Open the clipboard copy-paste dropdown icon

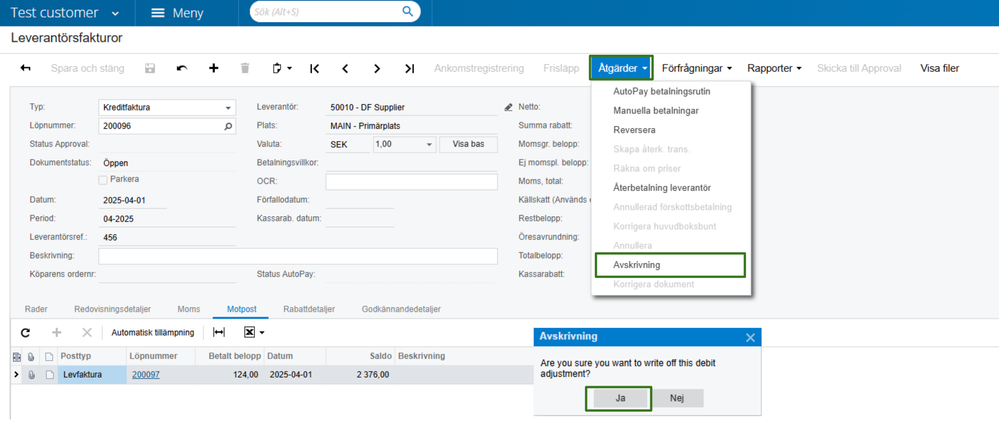pos(282,68)
